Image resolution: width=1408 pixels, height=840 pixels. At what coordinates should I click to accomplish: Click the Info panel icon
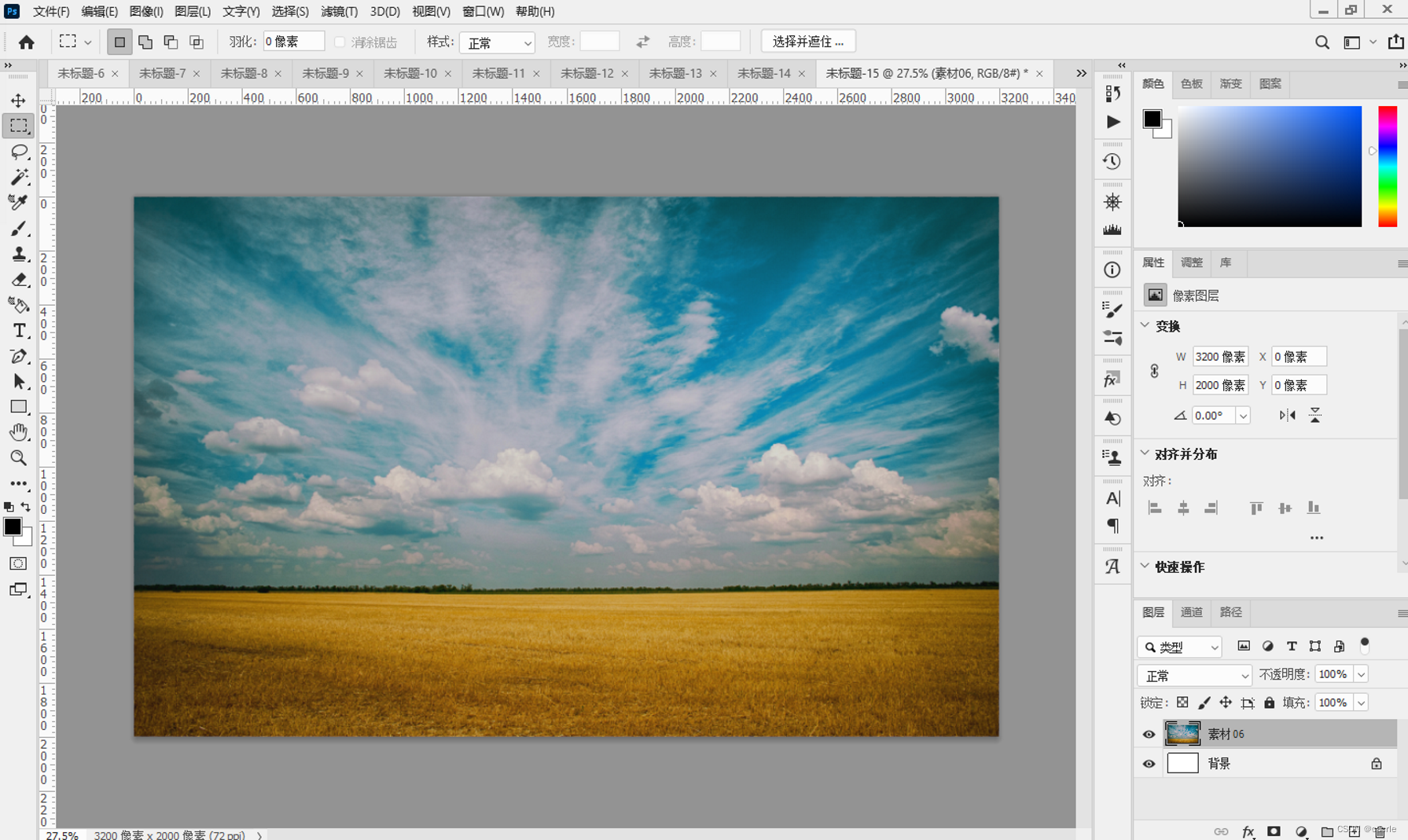(1112, 270)
